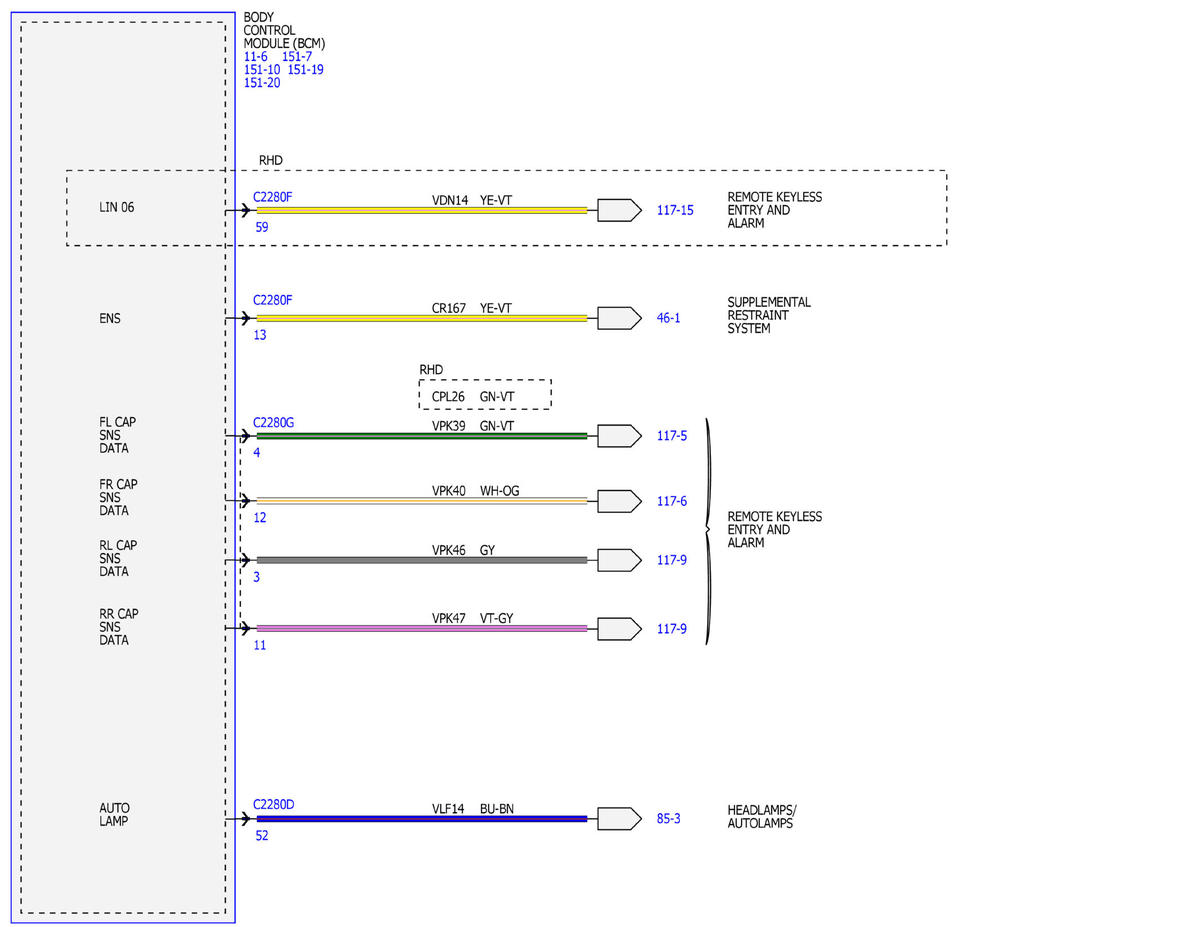This screenshot has height=927, width=1200.
Task: Click pin number 11 on the VPK47 wire
Action: coord(260,646)
